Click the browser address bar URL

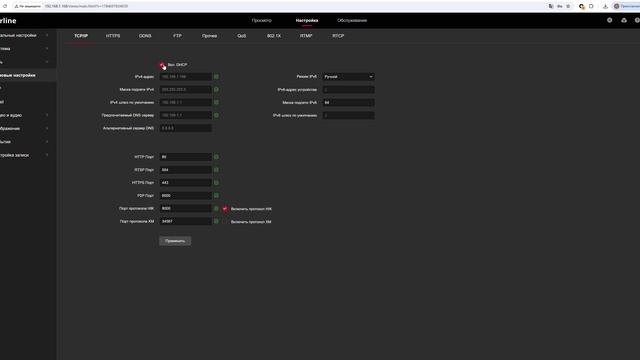pyautogui.click(x=86, y=6)
